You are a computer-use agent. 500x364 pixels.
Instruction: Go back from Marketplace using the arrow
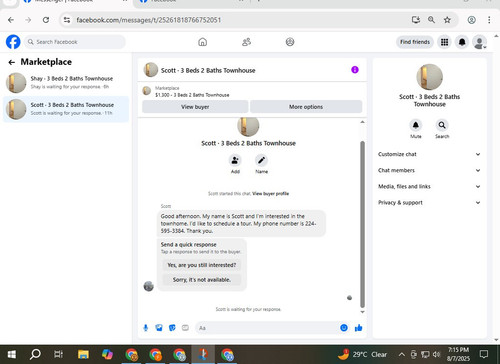[12, 62]
